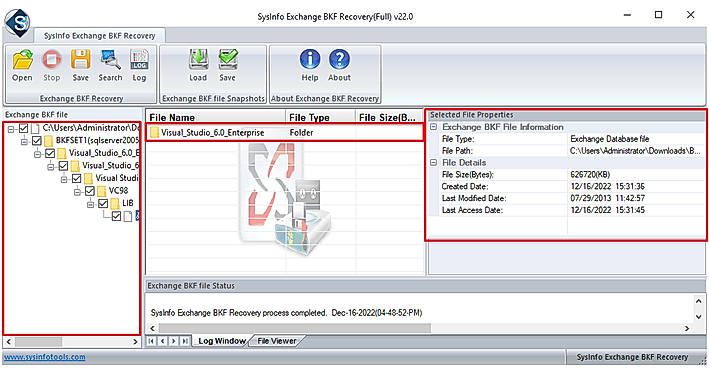Click File Path value C:\Users\Administrator\Downloads
Viewport: 709px width, 368px height.
pyautogui.click(x=635, y=151)
